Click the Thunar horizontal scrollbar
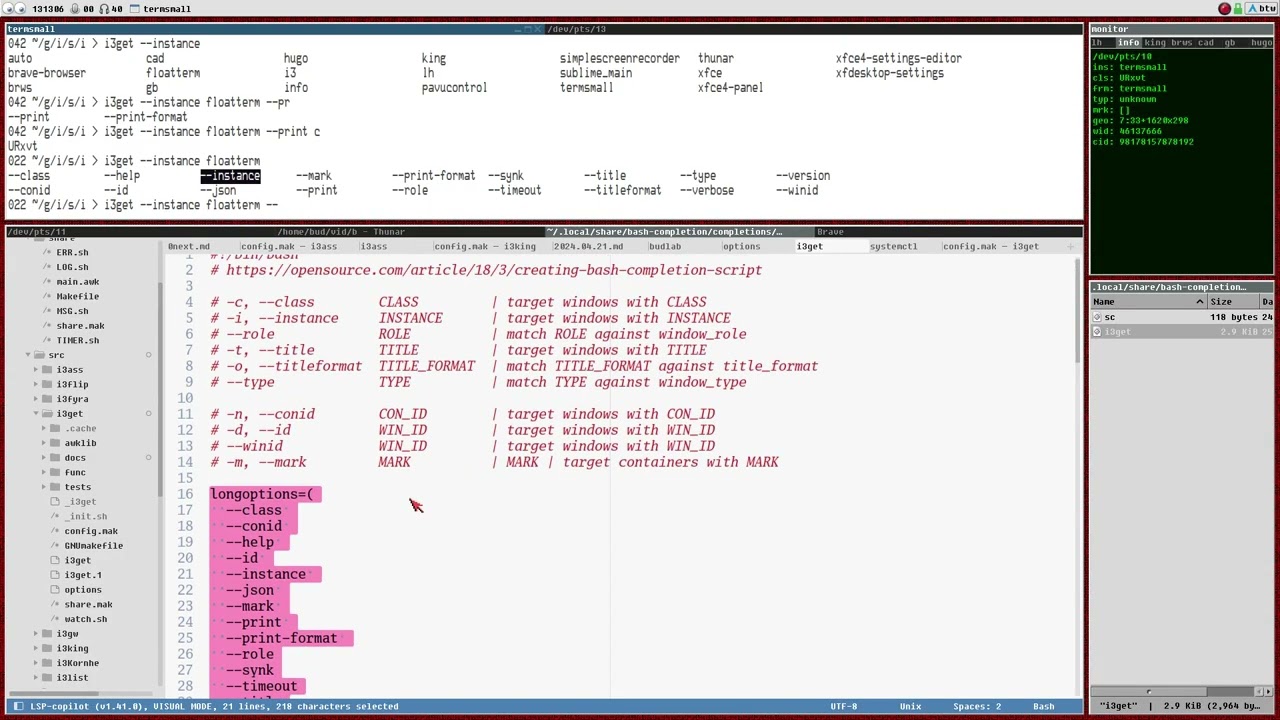This screenshot has height=720, width=1280. coord(1150,692)
